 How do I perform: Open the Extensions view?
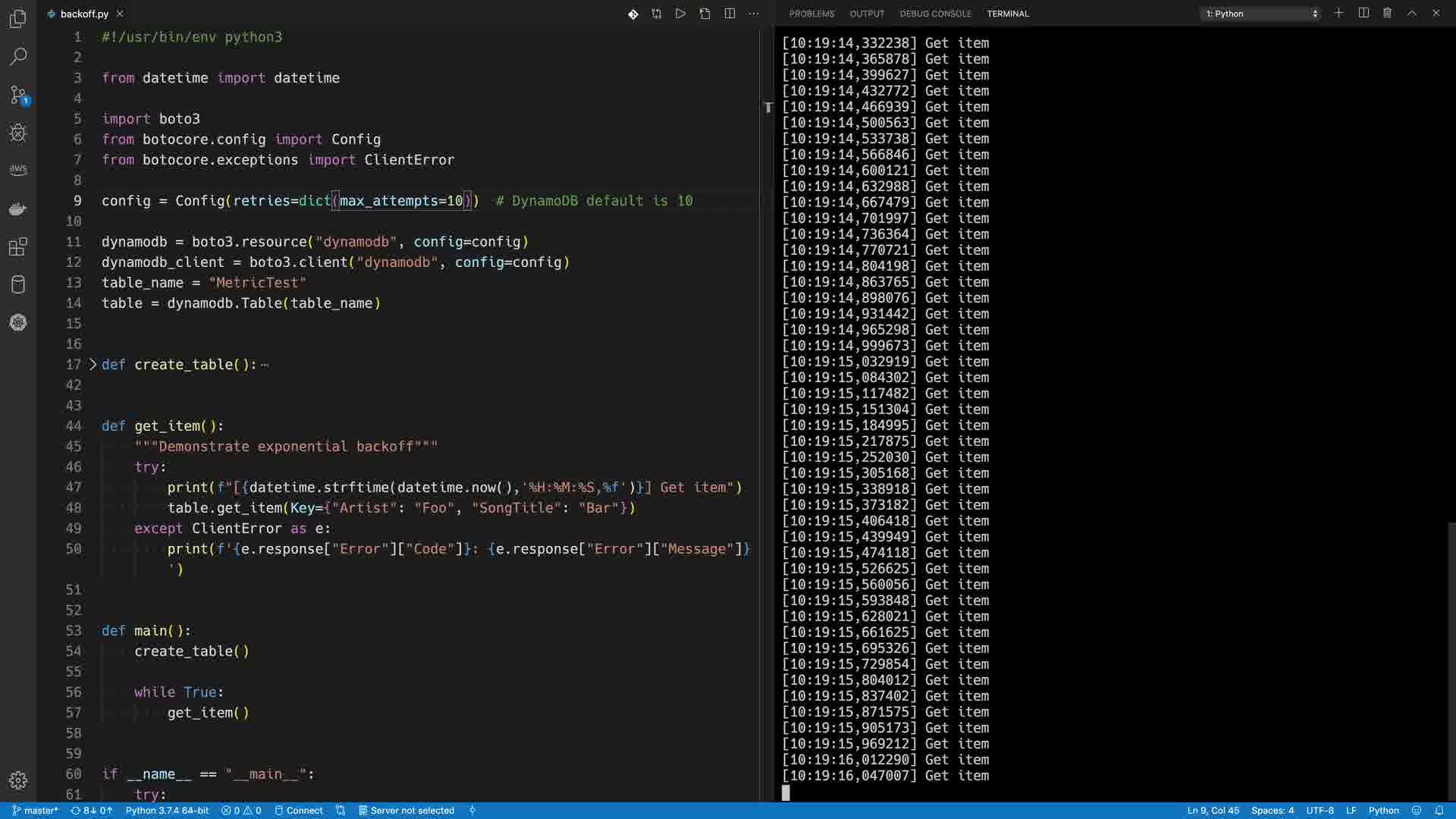click(x=18, y=246)
